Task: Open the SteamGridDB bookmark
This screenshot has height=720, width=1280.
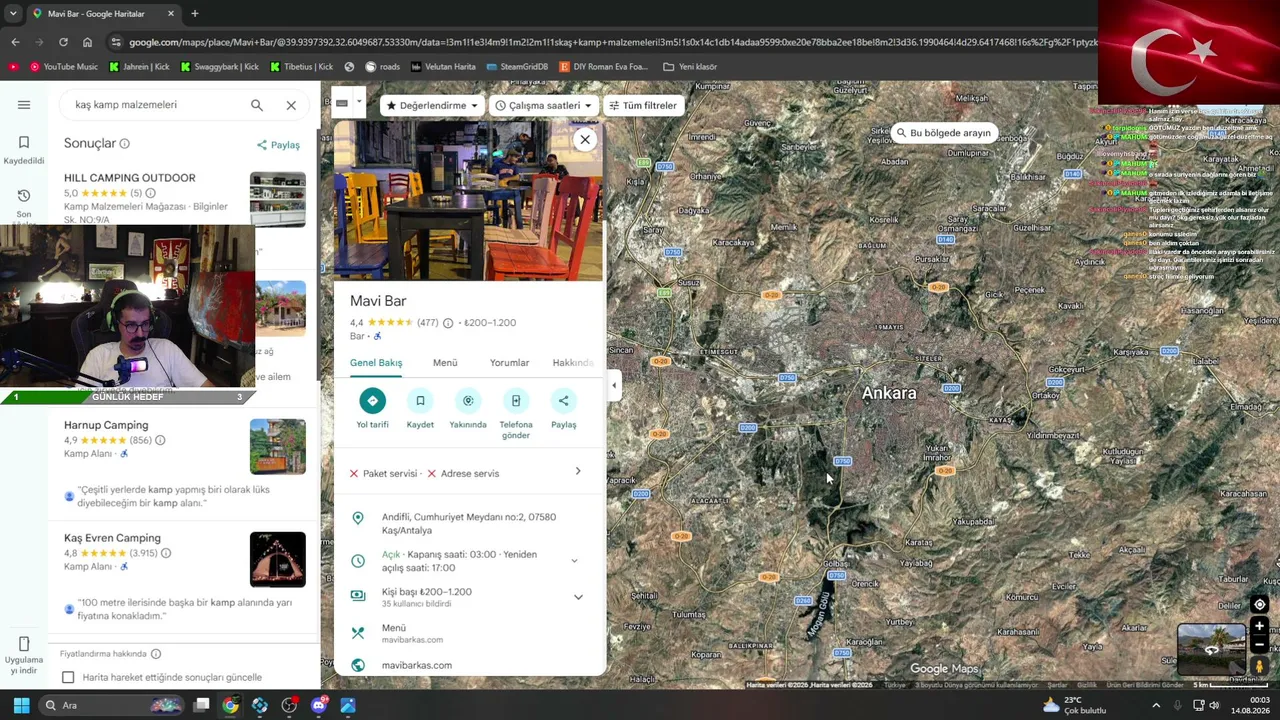Action: pyautogui.click(x=517, y=67)
